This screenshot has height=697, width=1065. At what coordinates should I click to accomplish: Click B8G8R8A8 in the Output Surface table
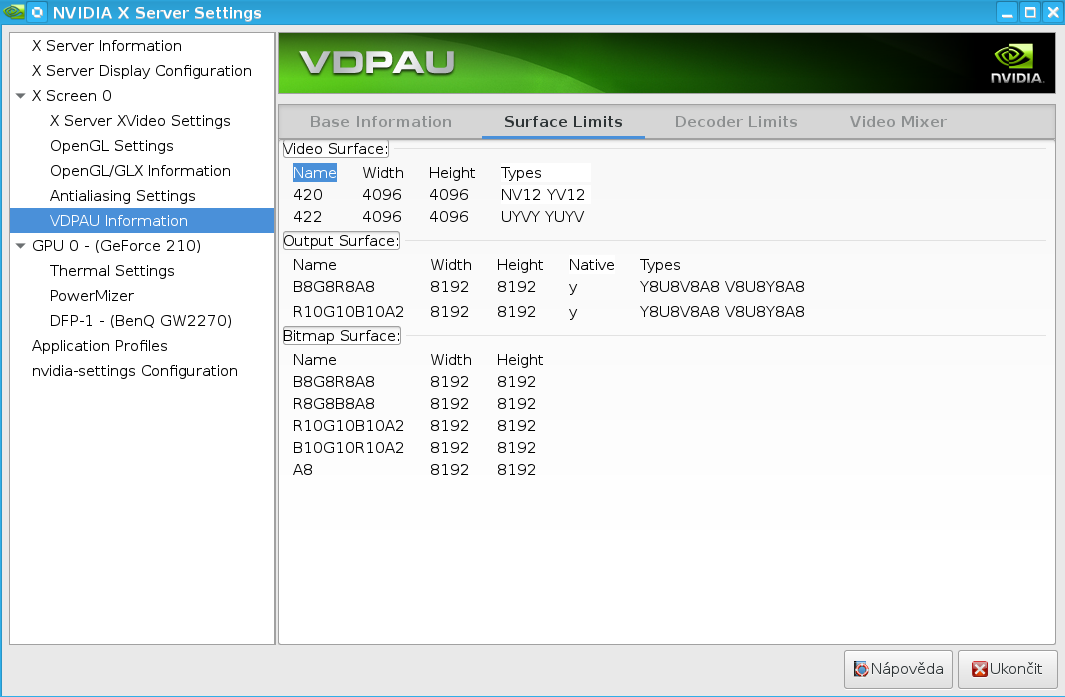pyautogui.click(x=333, y=287)
